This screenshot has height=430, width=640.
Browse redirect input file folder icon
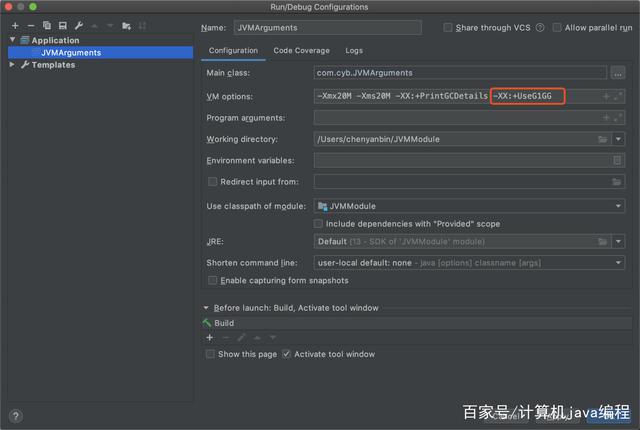[x=617, y=182]
